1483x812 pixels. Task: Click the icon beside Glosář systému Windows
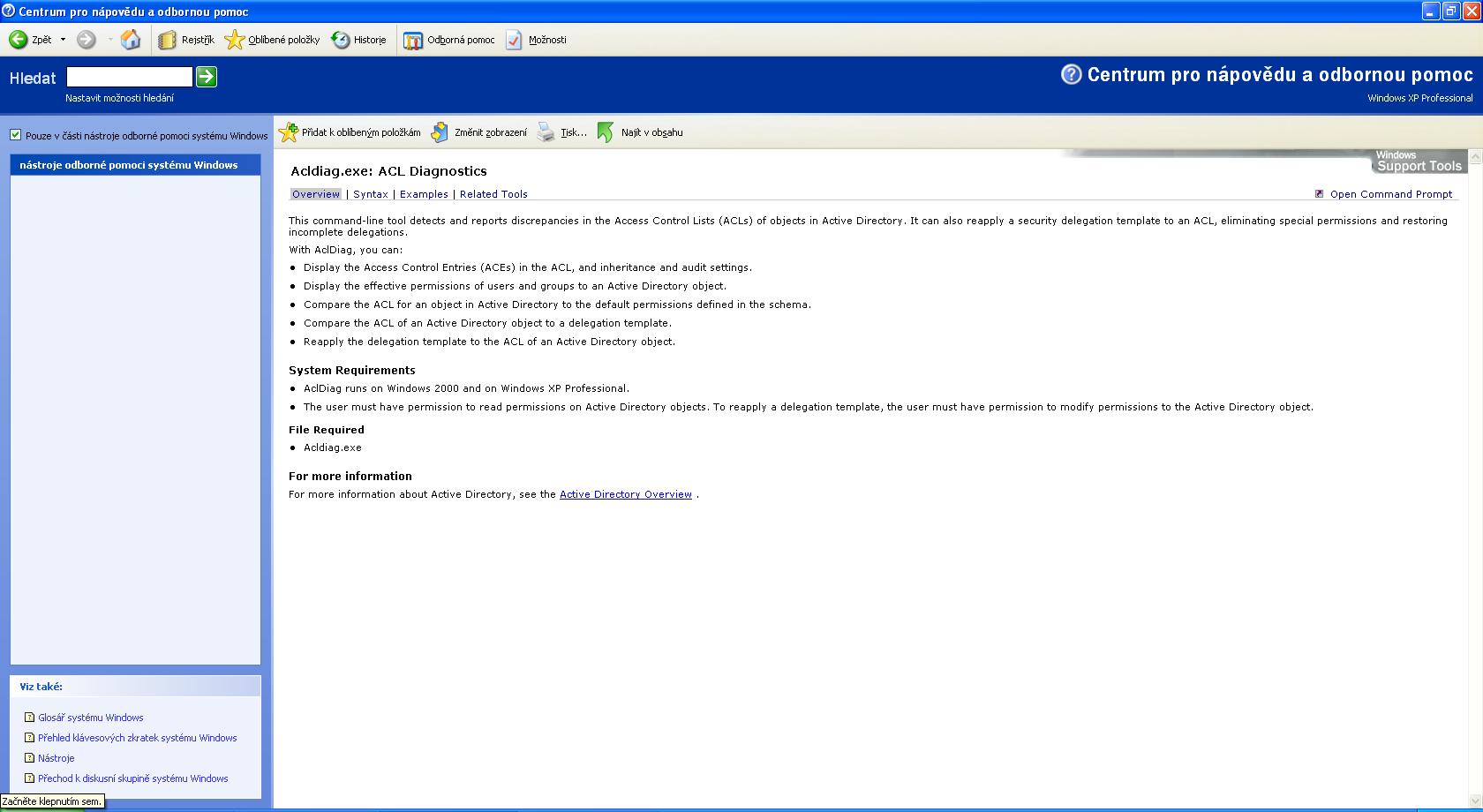(30, 718)
